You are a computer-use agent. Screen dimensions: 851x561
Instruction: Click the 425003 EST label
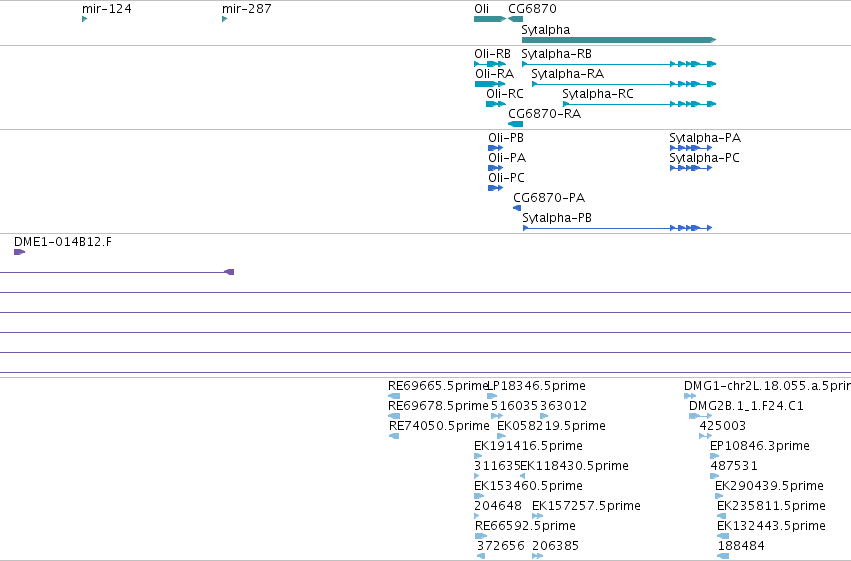(722, 426)
